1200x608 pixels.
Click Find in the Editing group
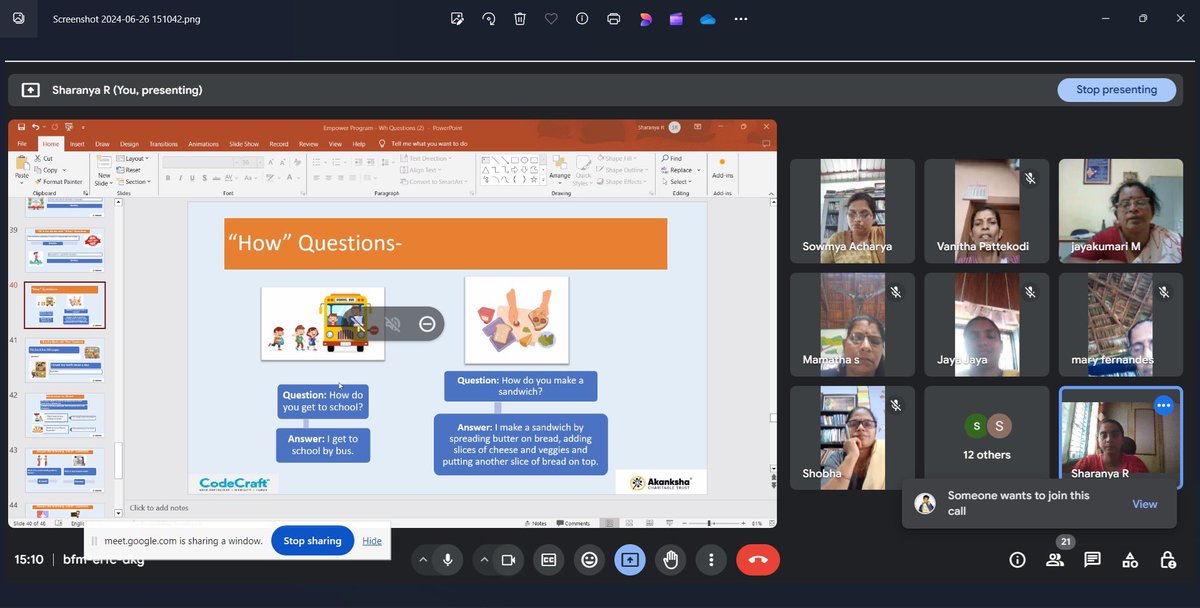(x=672, y=158)
